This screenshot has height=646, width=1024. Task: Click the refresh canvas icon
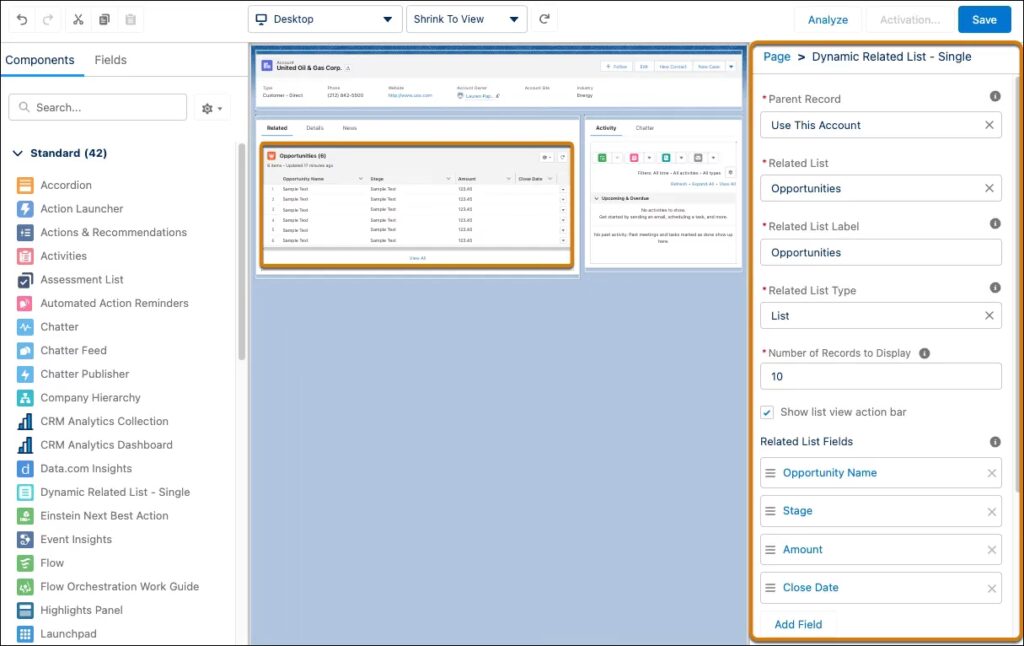[544, 19]
